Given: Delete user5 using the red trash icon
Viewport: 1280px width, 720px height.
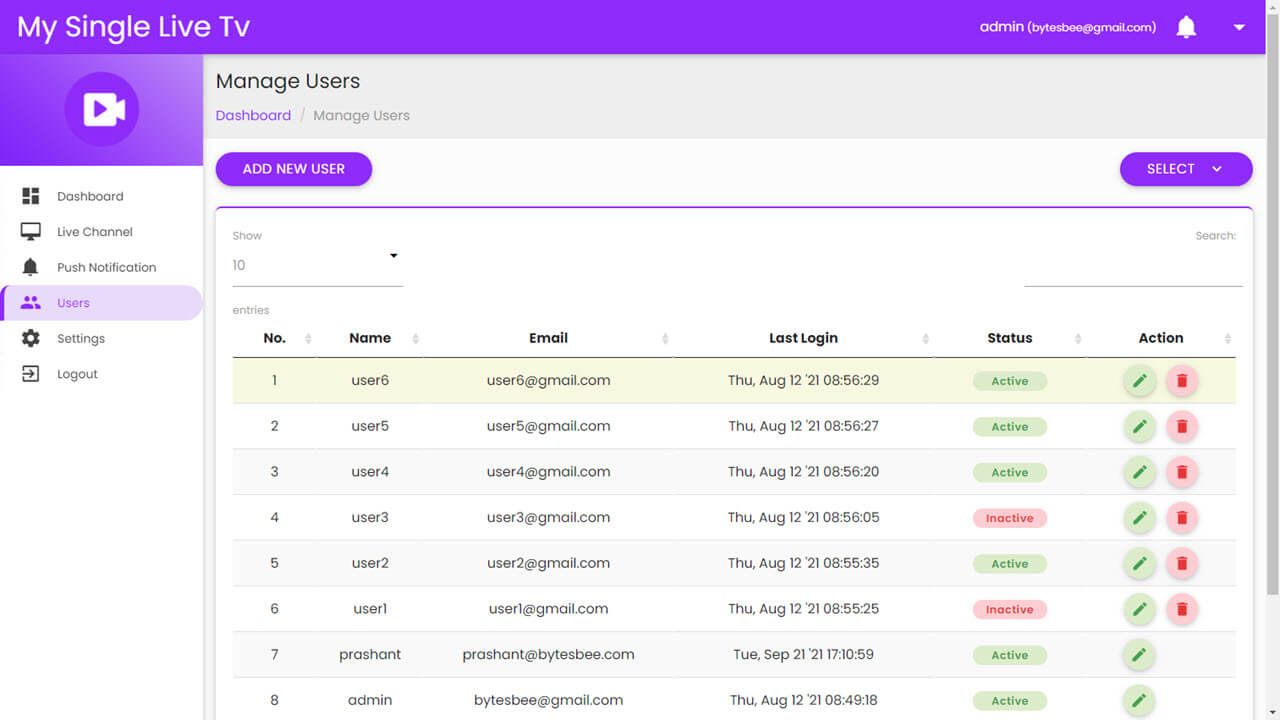Looking at the screenshot, I should point(1181,427).
